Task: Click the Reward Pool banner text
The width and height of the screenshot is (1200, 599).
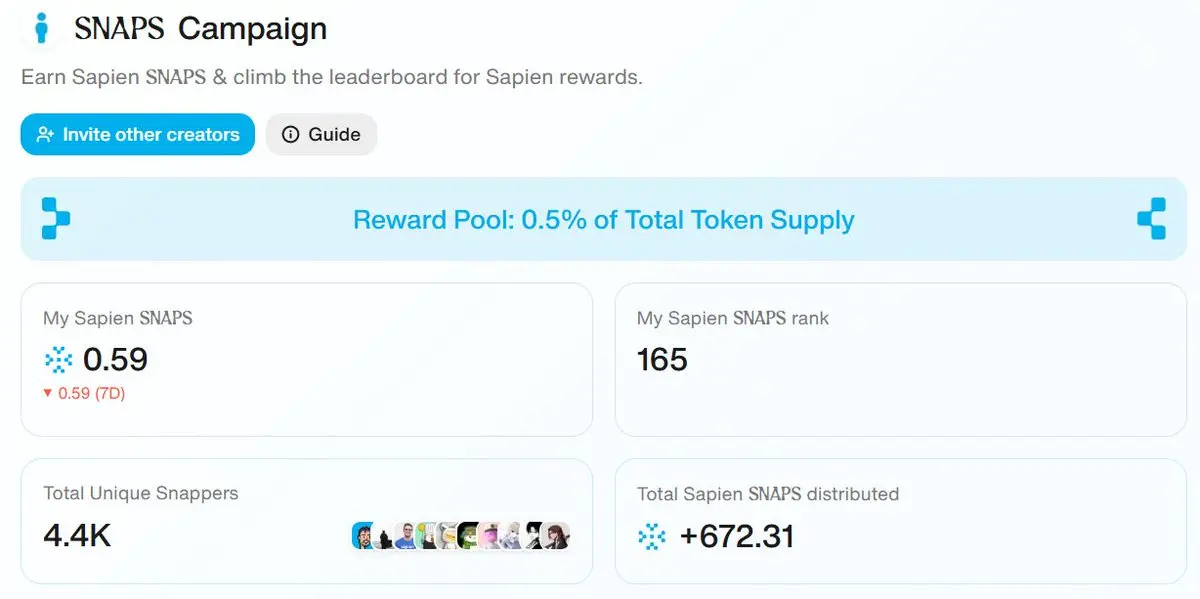Action: coord(604,220)
